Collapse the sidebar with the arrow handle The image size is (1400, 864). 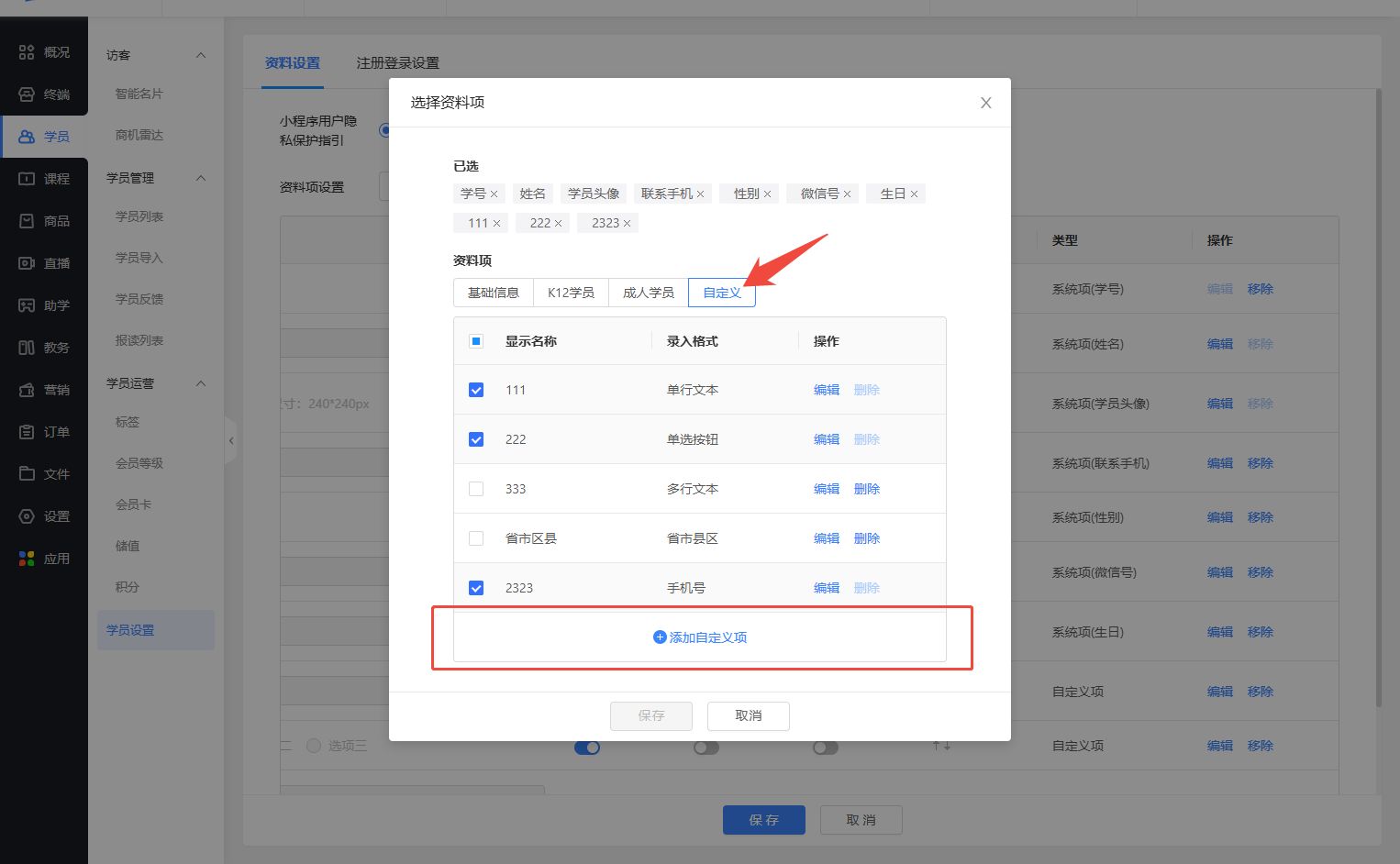point(231,441)
